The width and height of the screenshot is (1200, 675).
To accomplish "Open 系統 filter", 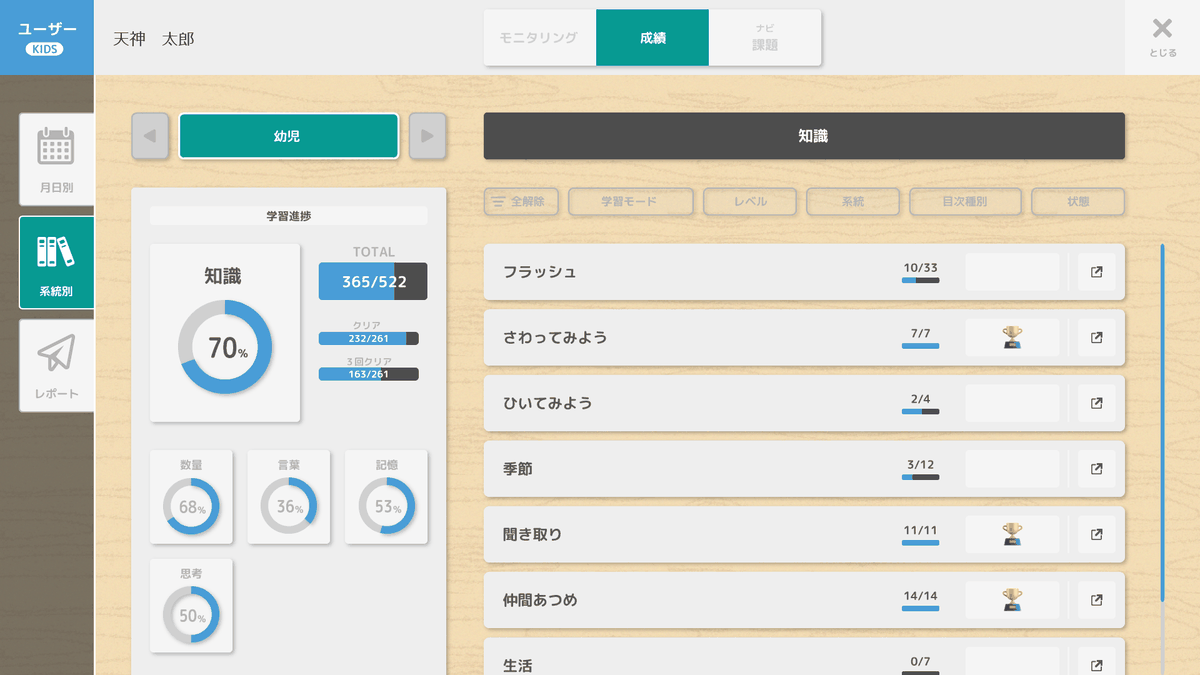I will pyautogui.click(x=853, y=201).
